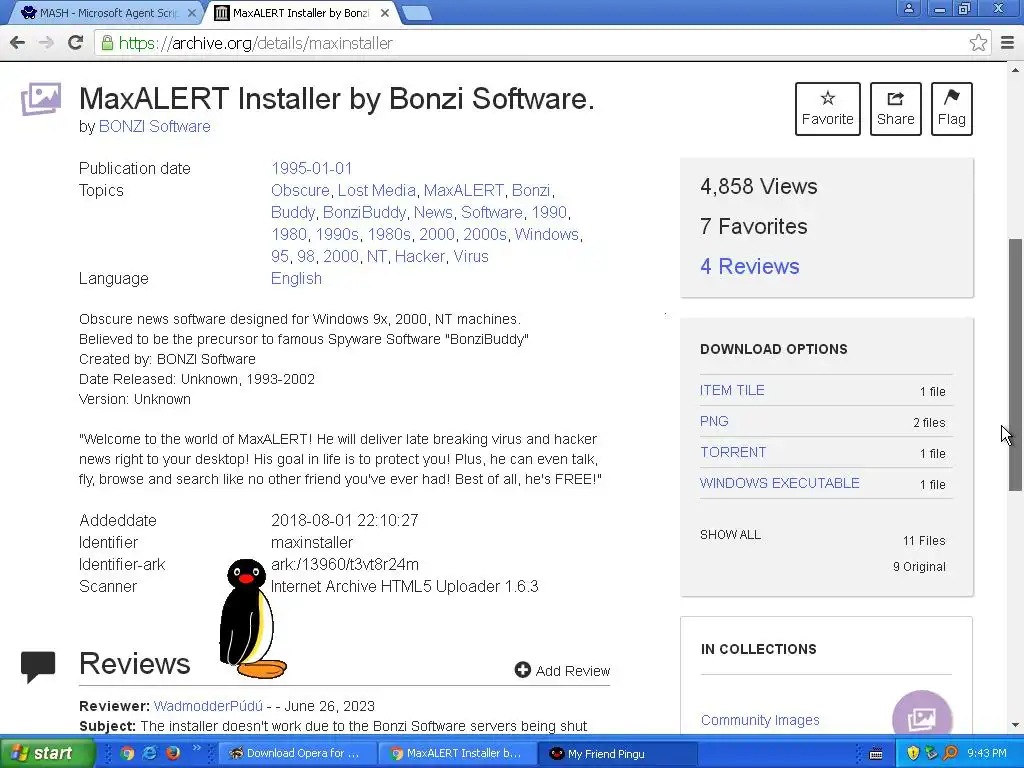Click the page vertical scrollbar thumb
The width and height of the screenshot is (1024, 768).
pos(1015,364)
